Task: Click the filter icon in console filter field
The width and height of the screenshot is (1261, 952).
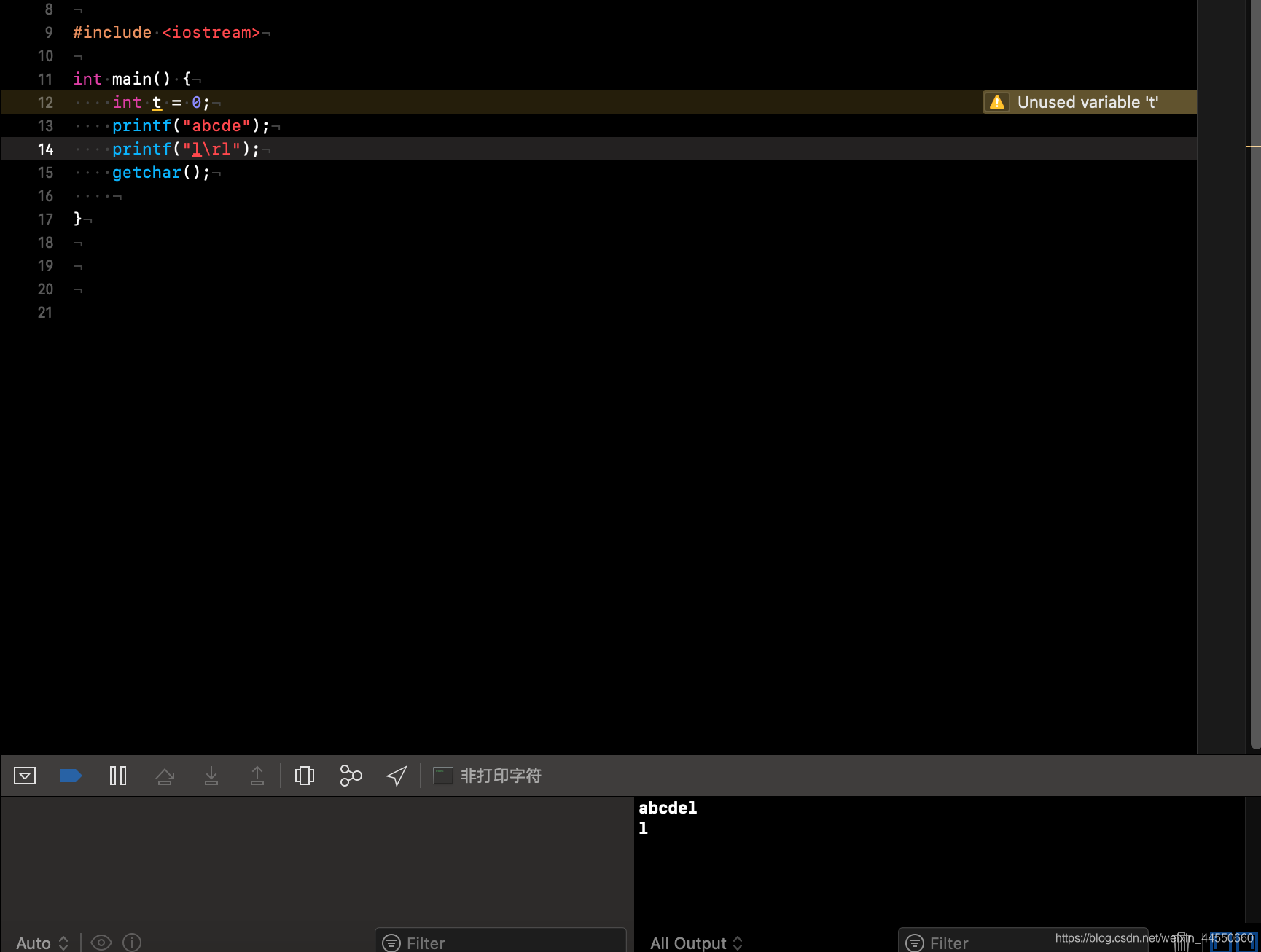Action: point(915,943)
